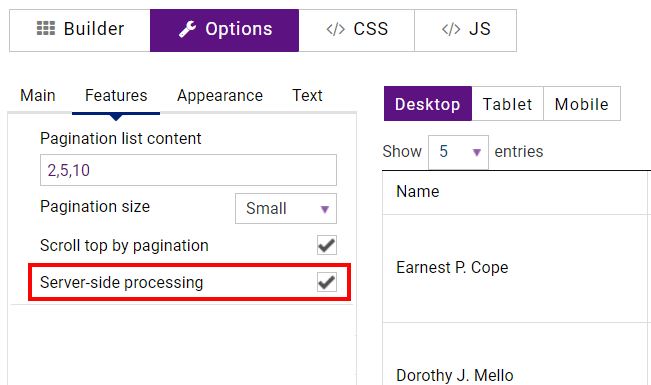Click the wrench icon on Options tab
This screenshot has height=385, width=651.
point(187,29)
